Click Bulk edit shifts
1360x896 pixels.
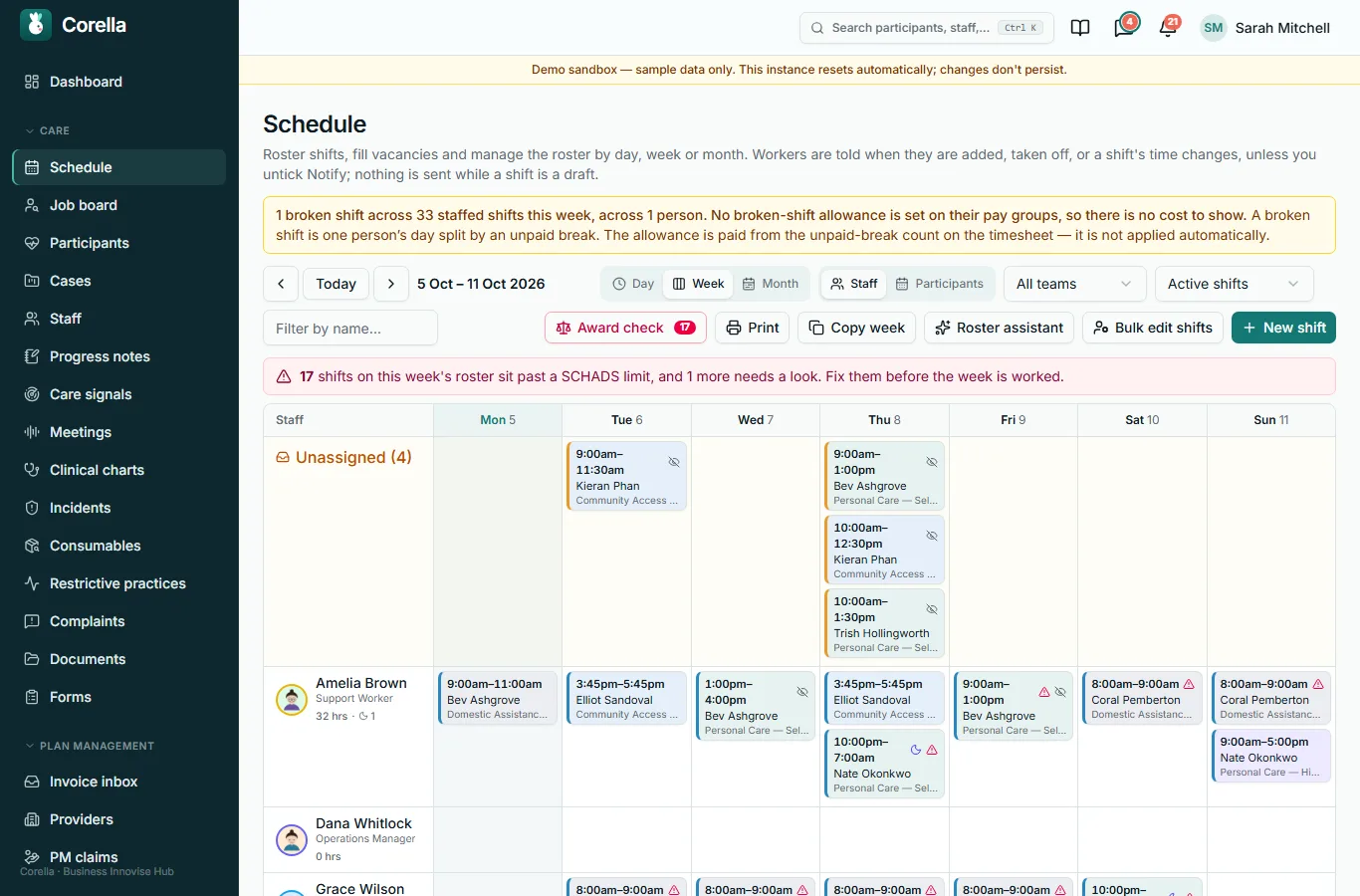(x=1153, y=328)
